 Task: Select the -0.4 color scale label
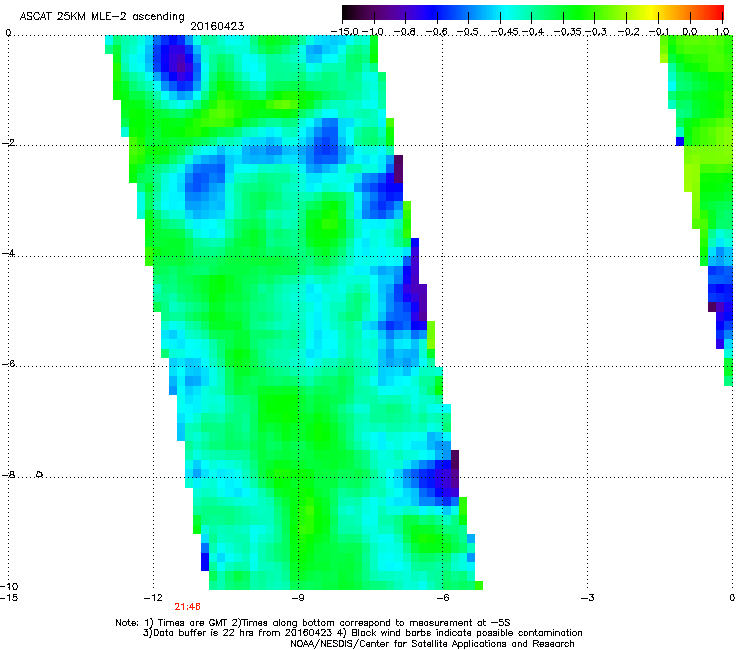click(532, 32)
